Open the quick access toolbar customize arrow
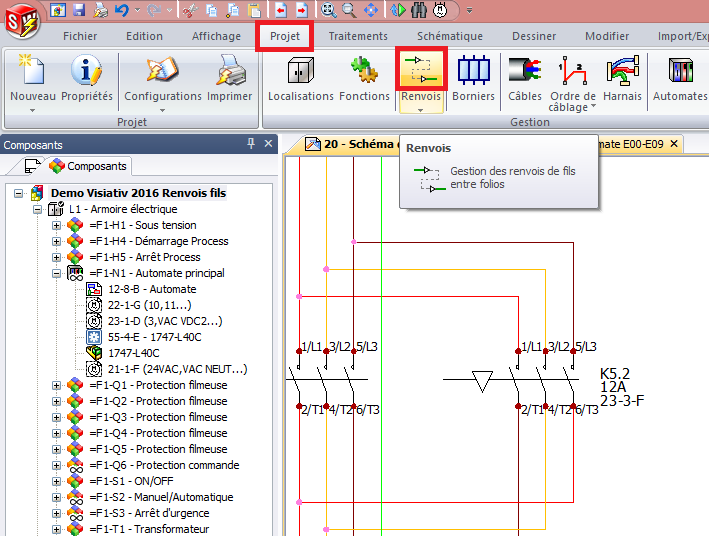The width and height of the screenshot is (709, 536). click(469, 10)
